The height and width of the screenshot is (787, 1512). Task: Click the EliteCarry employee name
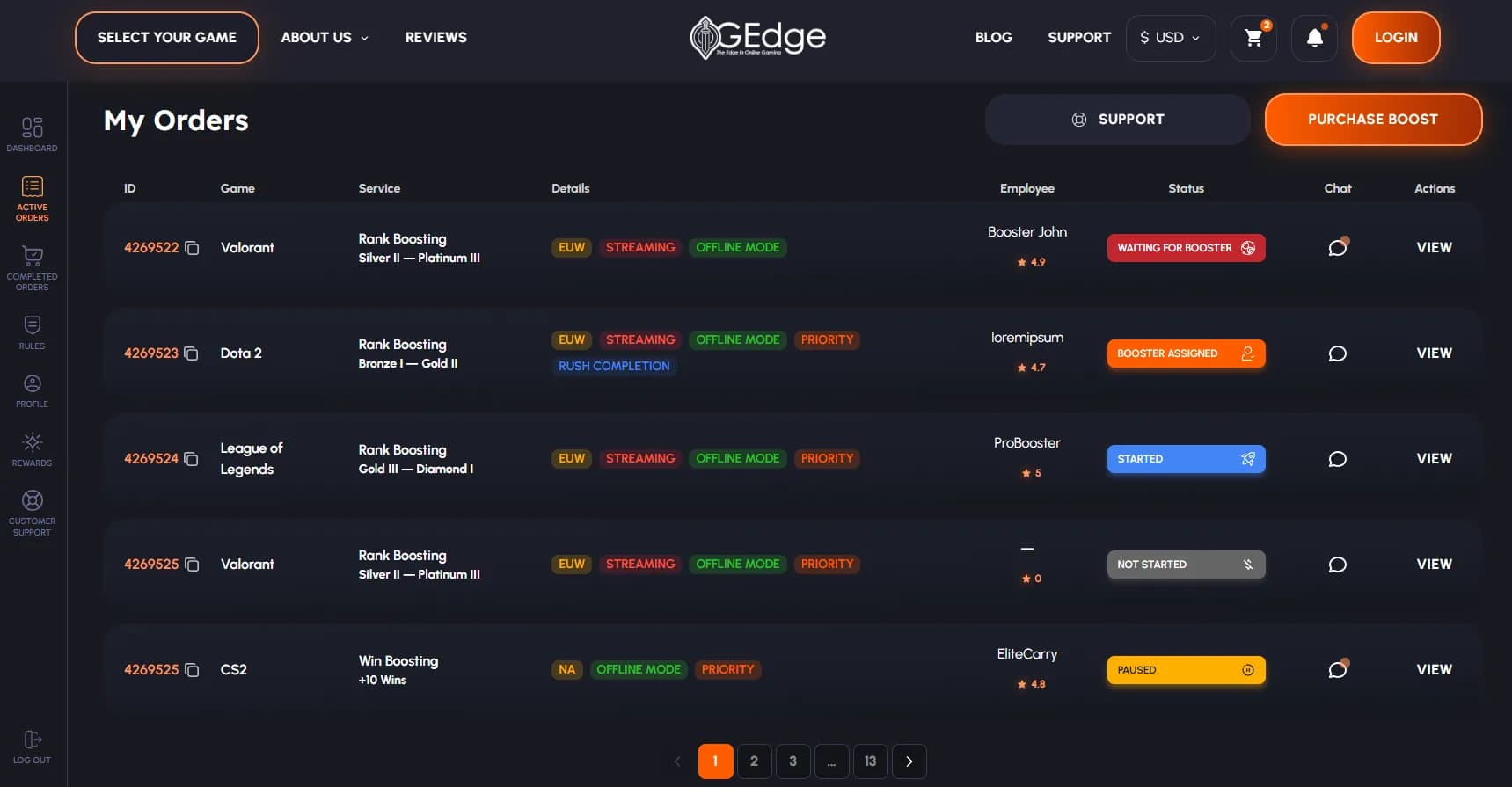click(1026, 654)
